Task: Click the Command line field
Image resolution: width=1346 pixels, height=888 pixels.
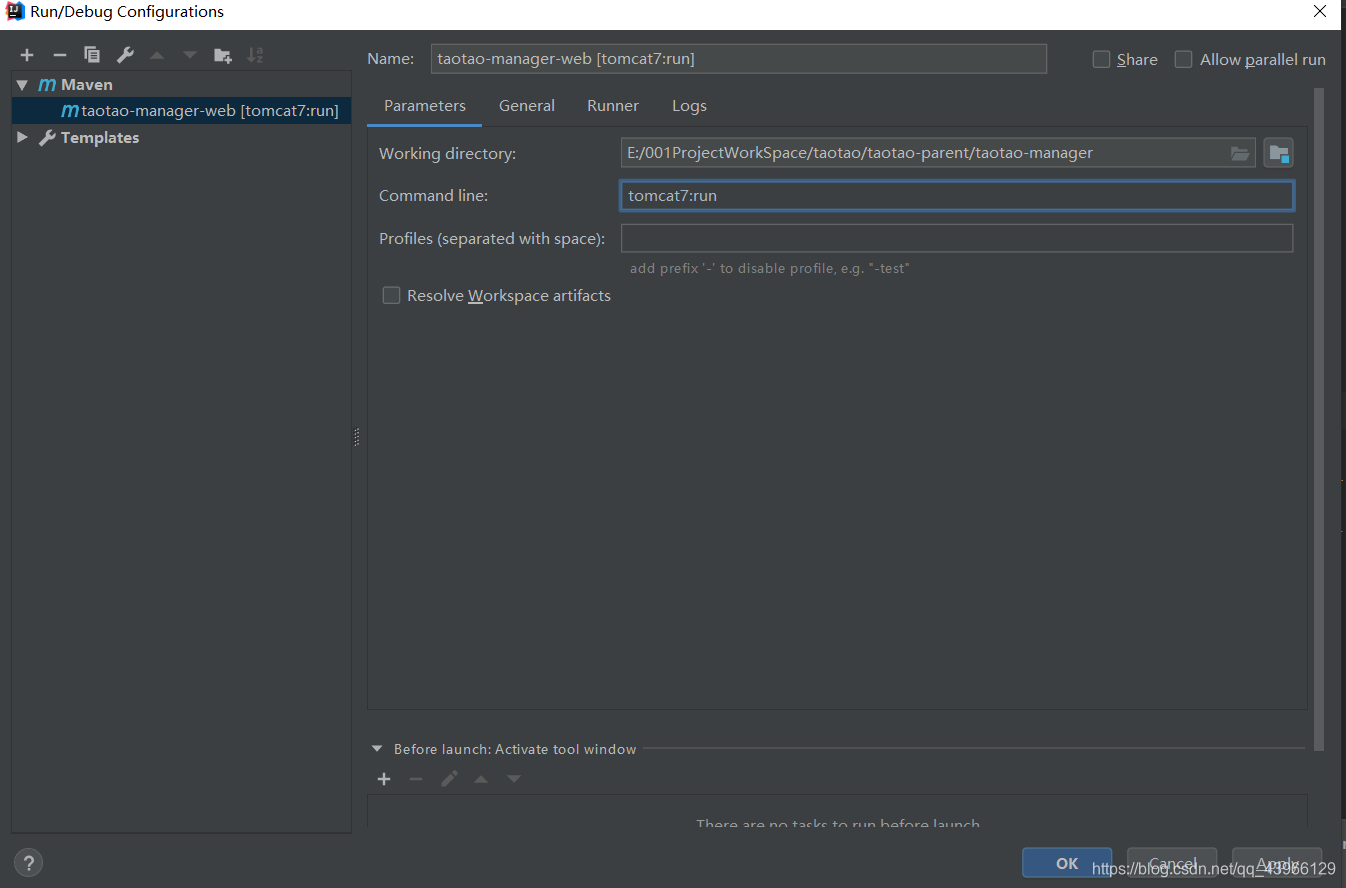Action: (x=957, y=195)
